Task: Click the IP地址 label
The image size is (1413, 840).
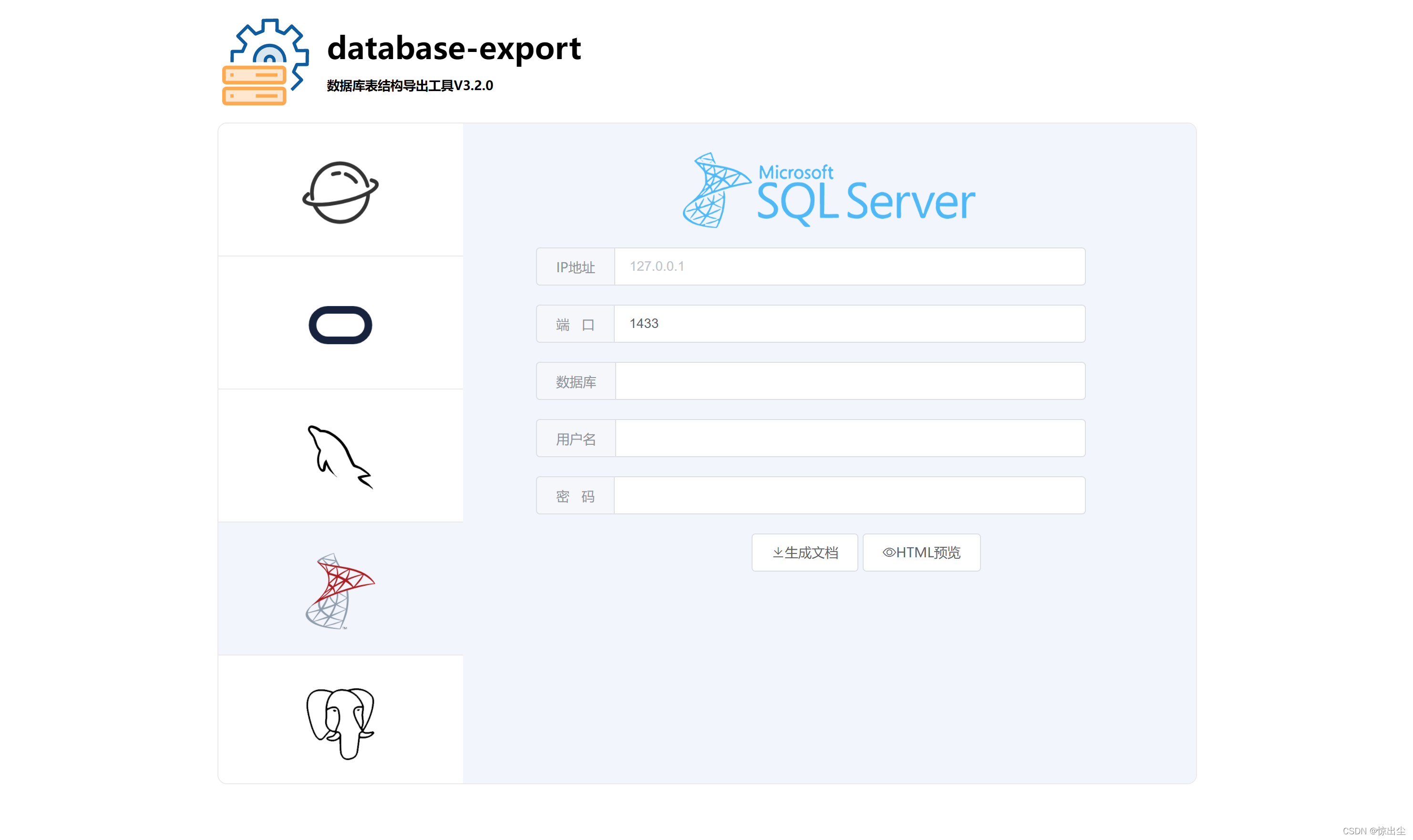Action: click(x=575, y=267)
